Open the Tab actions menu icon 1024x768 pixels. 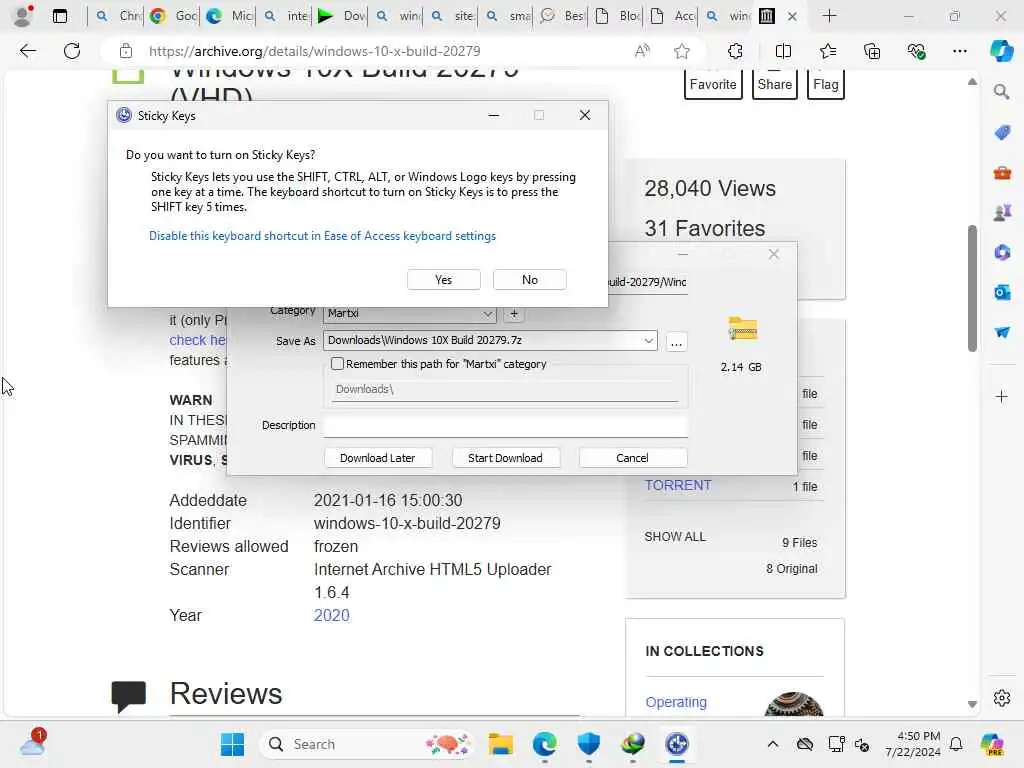pyautogui.click(x=59, y=16)
